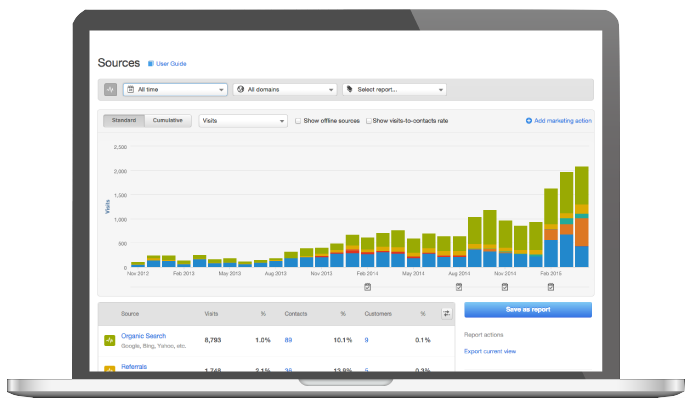The height and width of the screenshot is (398, 690).
Task: Open the All time date range dropdown
Action: 175,89
